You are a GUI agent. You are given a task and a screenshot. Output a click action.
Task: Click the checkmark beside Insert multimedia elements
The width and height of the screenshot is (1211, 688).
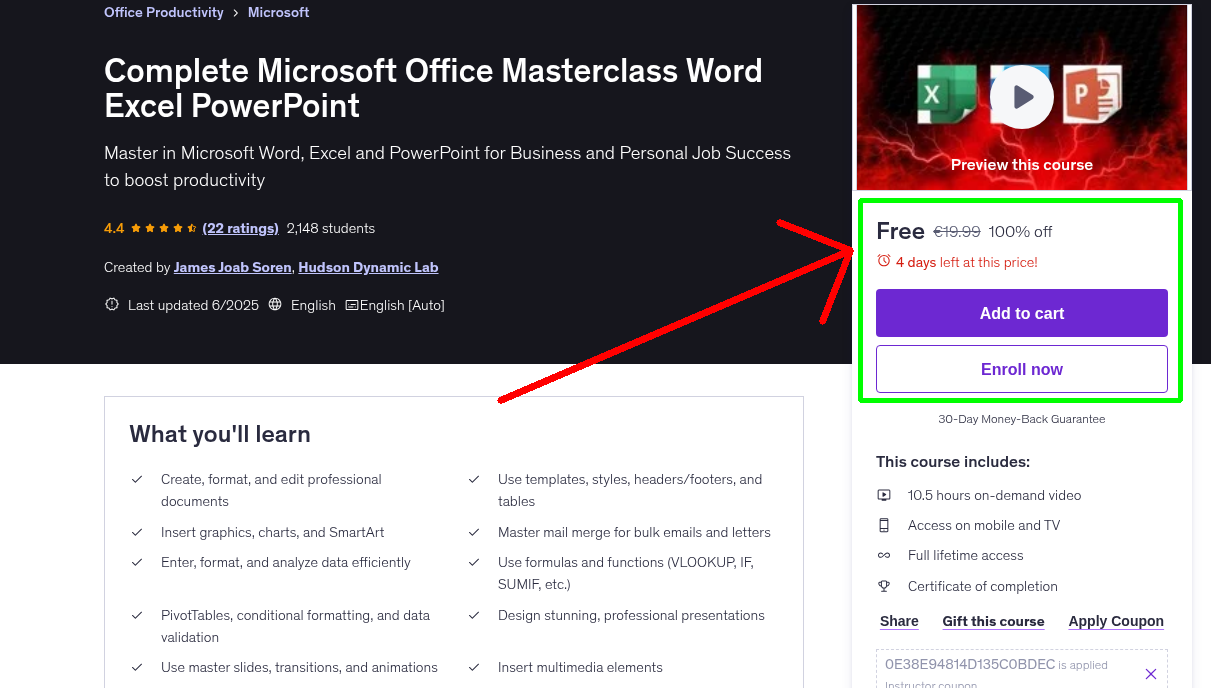point(474,667)
